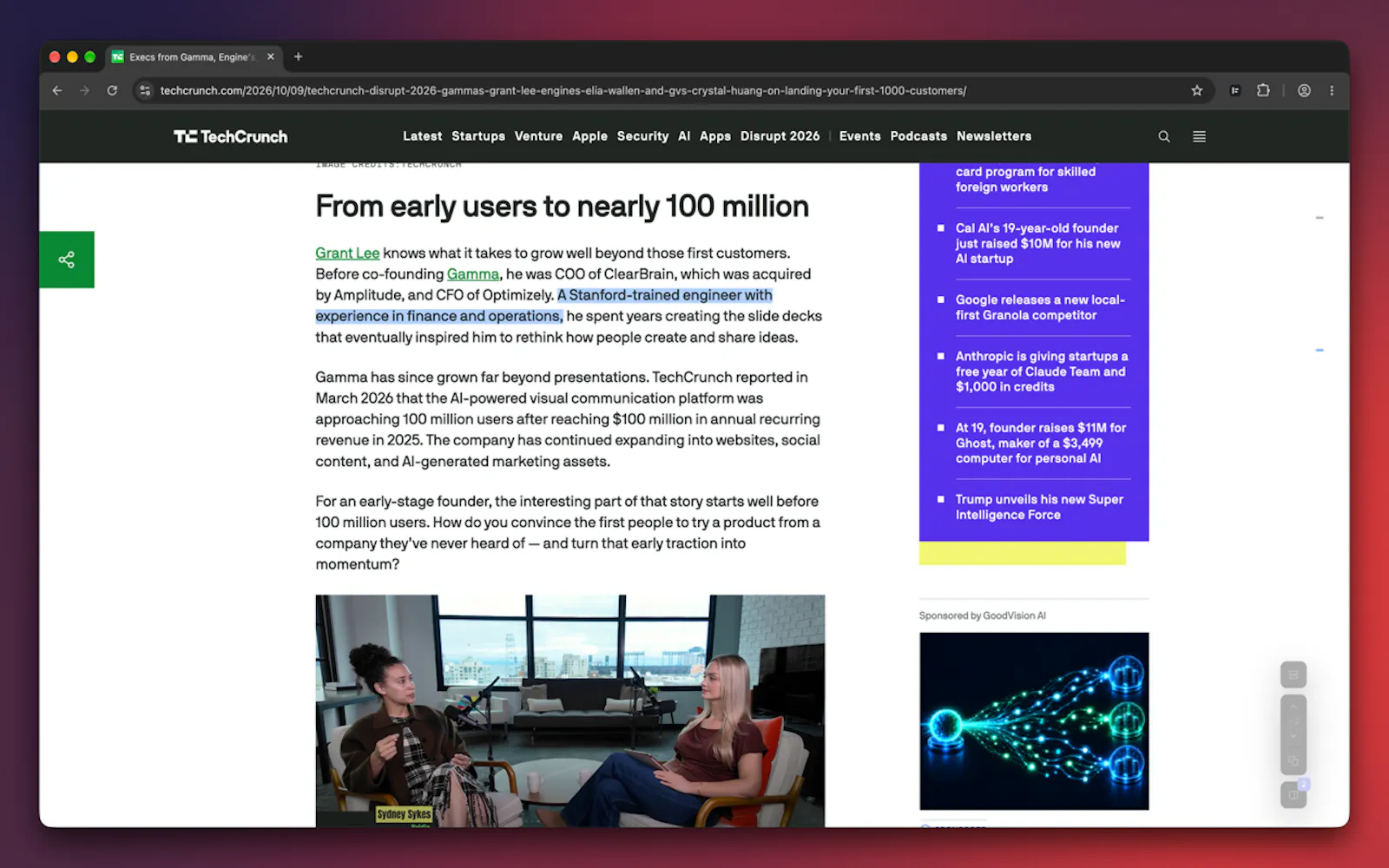
Task: Open the Newsletters nav item
Action: click(x=994, y=136)
